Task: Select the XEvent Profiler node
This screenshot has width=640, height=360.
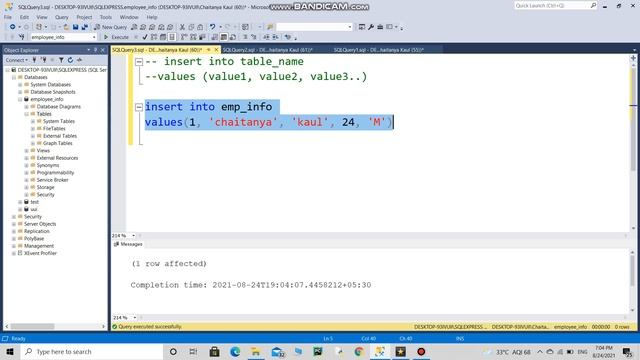Action: 40,253
